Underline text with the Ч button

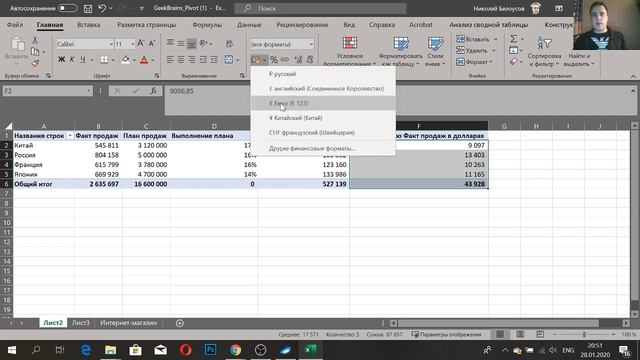tap(83, 60)
